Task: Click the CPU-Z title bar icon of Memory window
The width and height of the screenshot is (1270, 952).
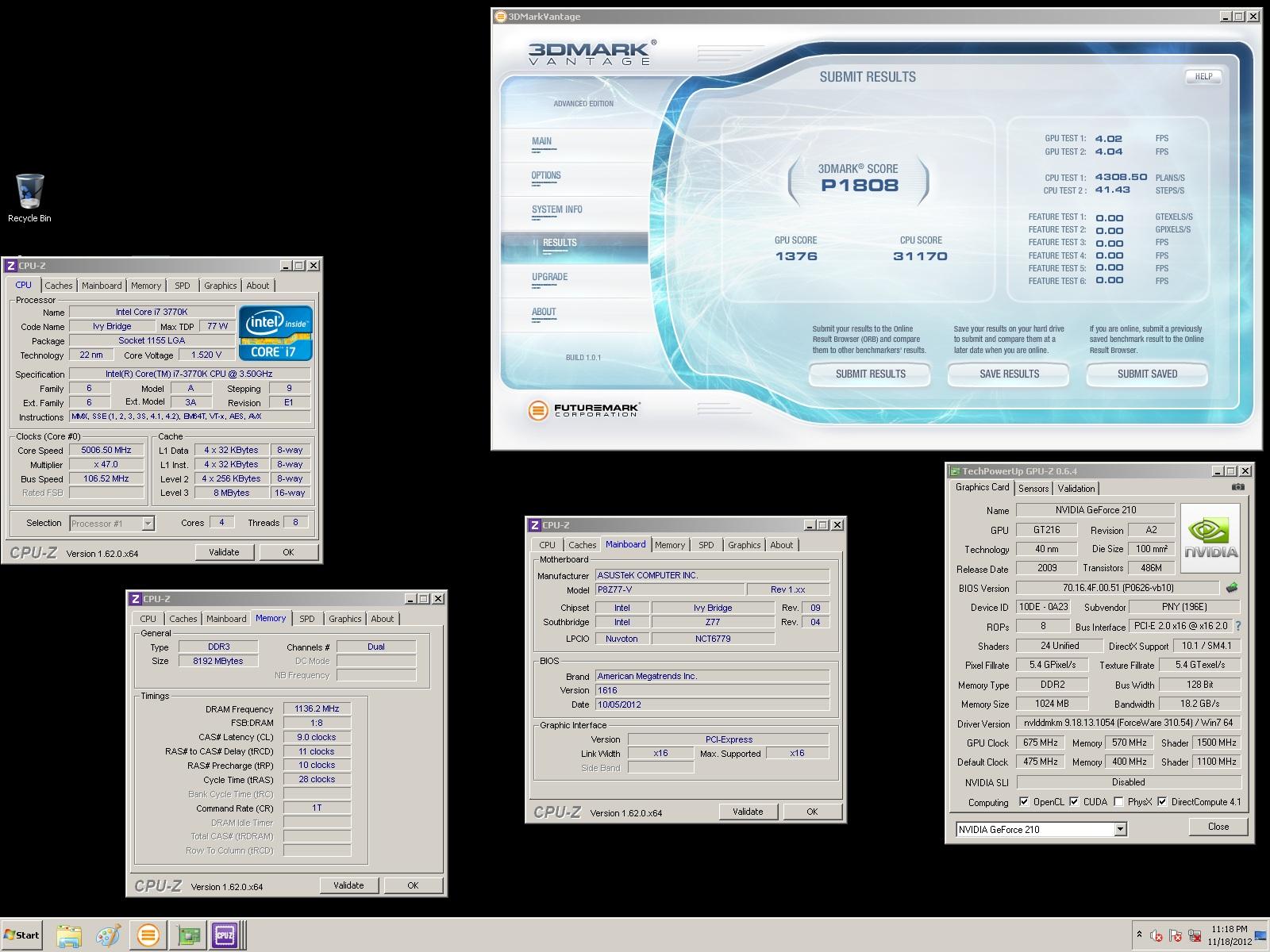Action: coord(136,599)
